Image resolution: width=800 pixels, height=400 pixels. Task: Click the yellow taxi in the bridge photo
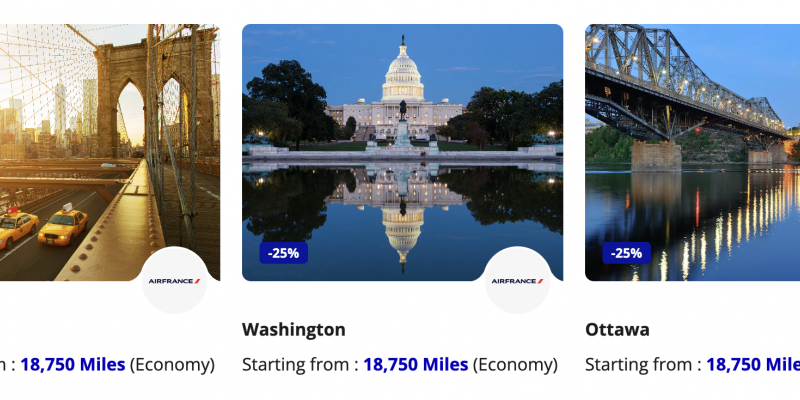click(62, 225)
